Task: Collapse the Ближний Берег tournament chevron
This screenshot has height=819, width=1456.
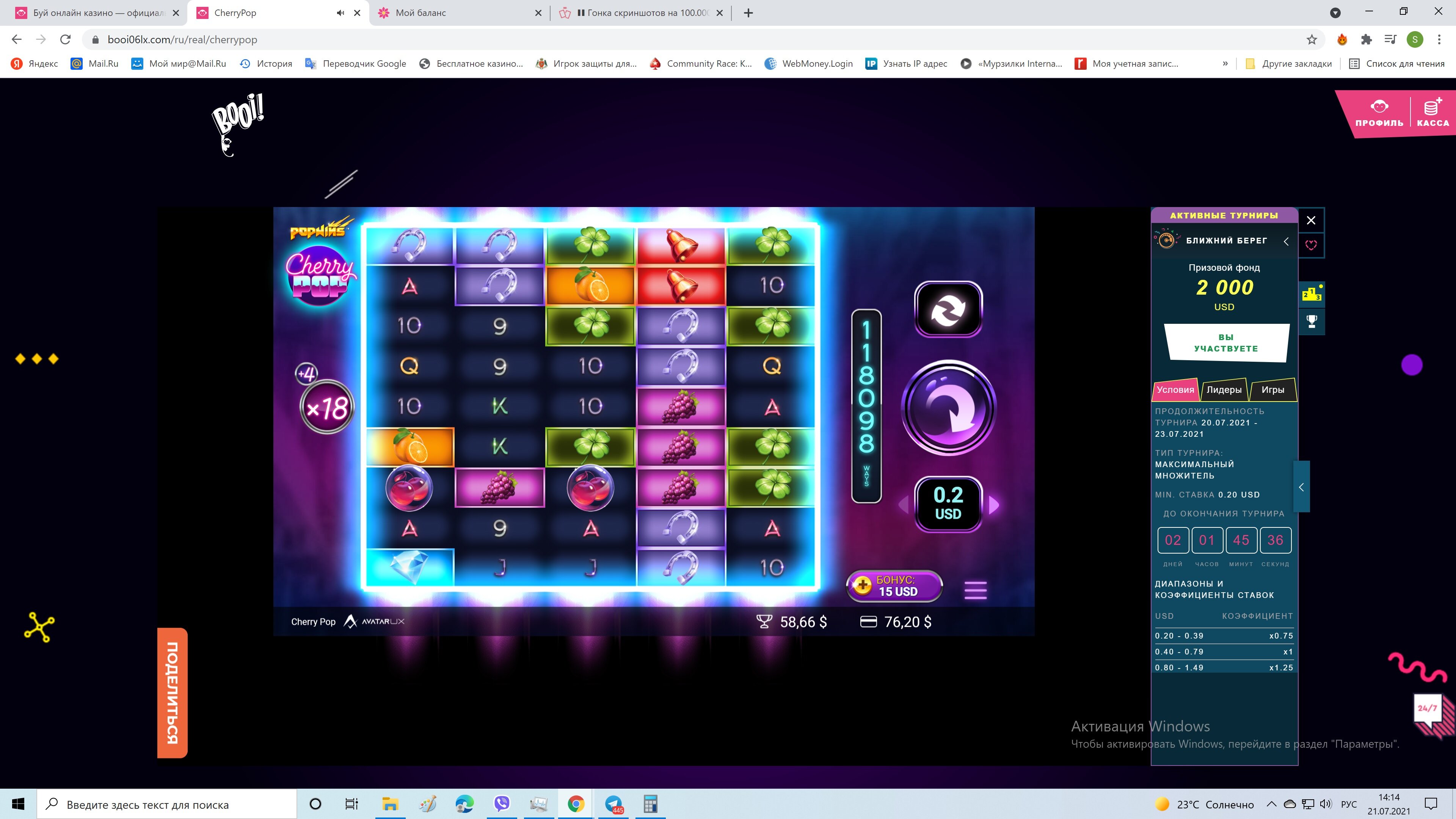Action: [1286, 242]
